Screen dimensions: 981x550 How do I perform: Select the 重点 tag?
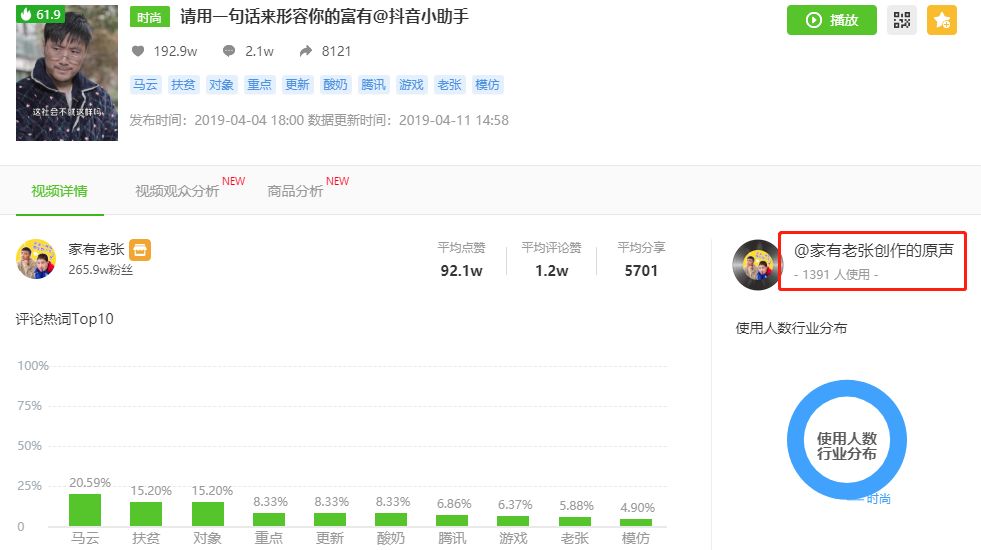coord(260,84)
